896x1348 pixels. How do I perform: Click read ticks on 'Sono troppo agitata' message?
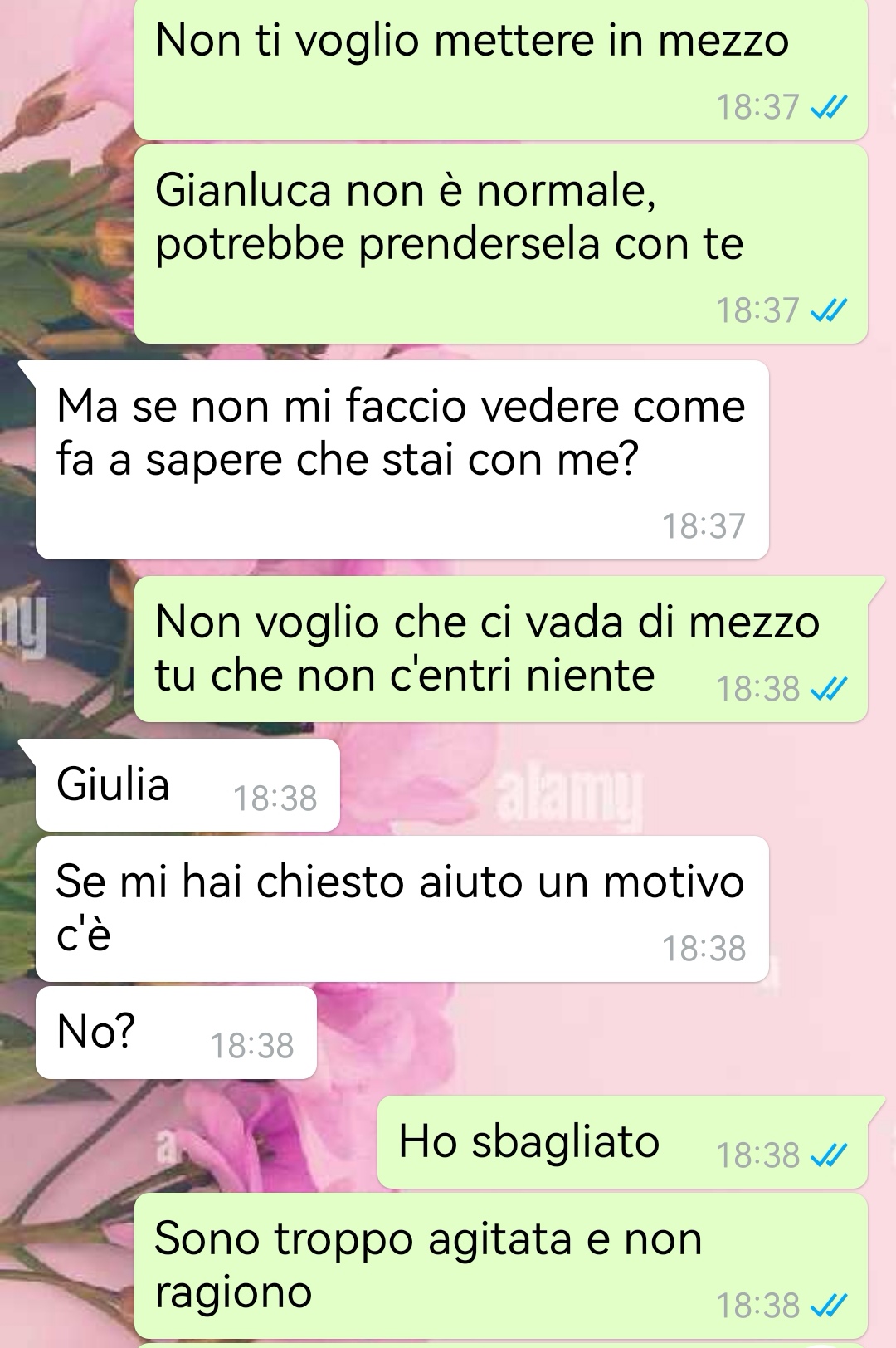click(x=829, y=1306)
